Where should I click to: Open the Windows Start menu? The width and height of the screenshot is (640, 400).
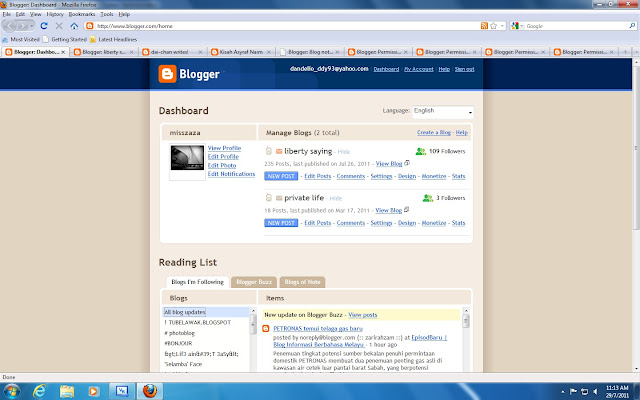(x=11, y=391)
